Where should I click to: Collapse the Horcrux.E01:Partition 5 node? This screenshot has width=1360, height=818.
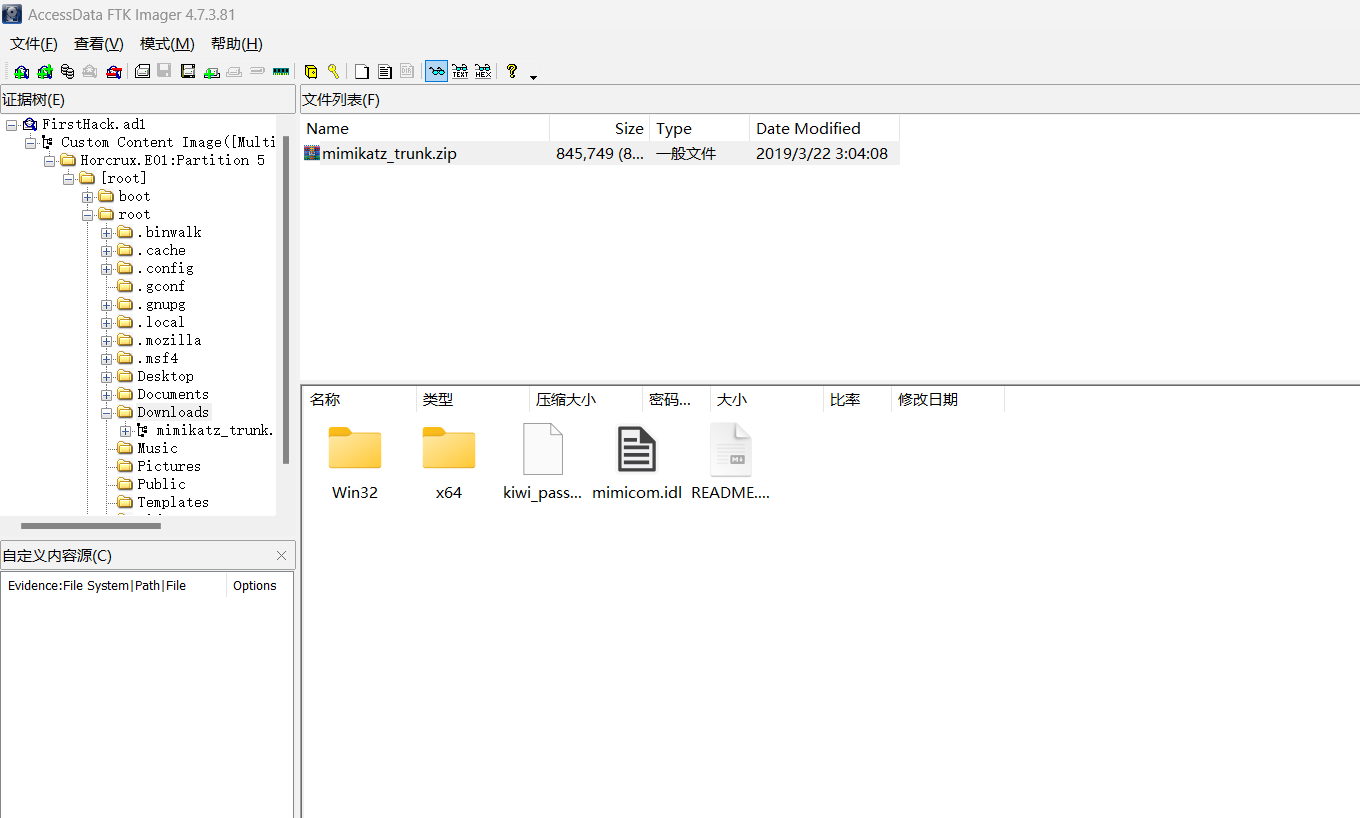click(49, 161)
